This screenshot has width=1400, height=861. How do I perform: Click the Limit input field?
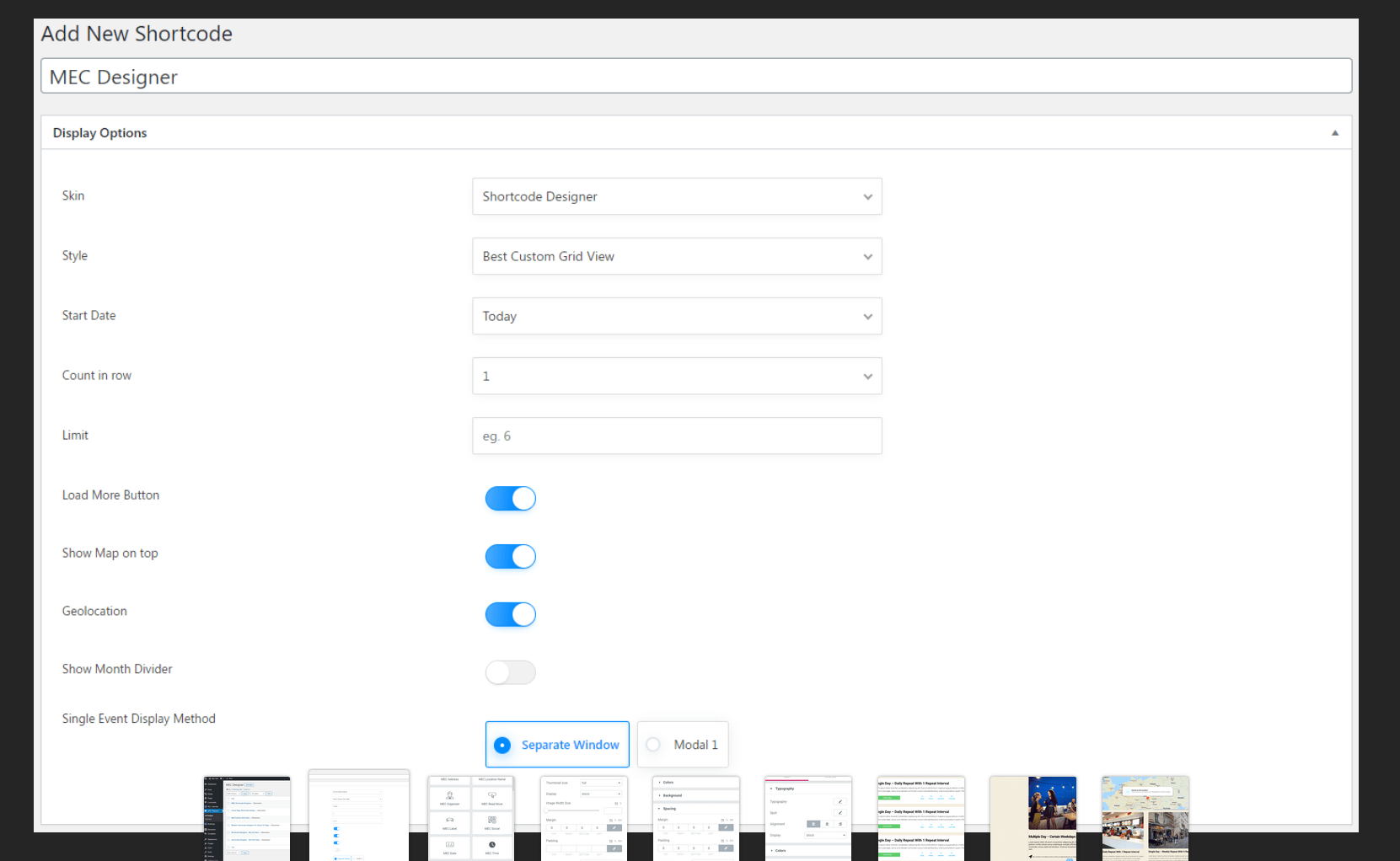coord(677,436)
